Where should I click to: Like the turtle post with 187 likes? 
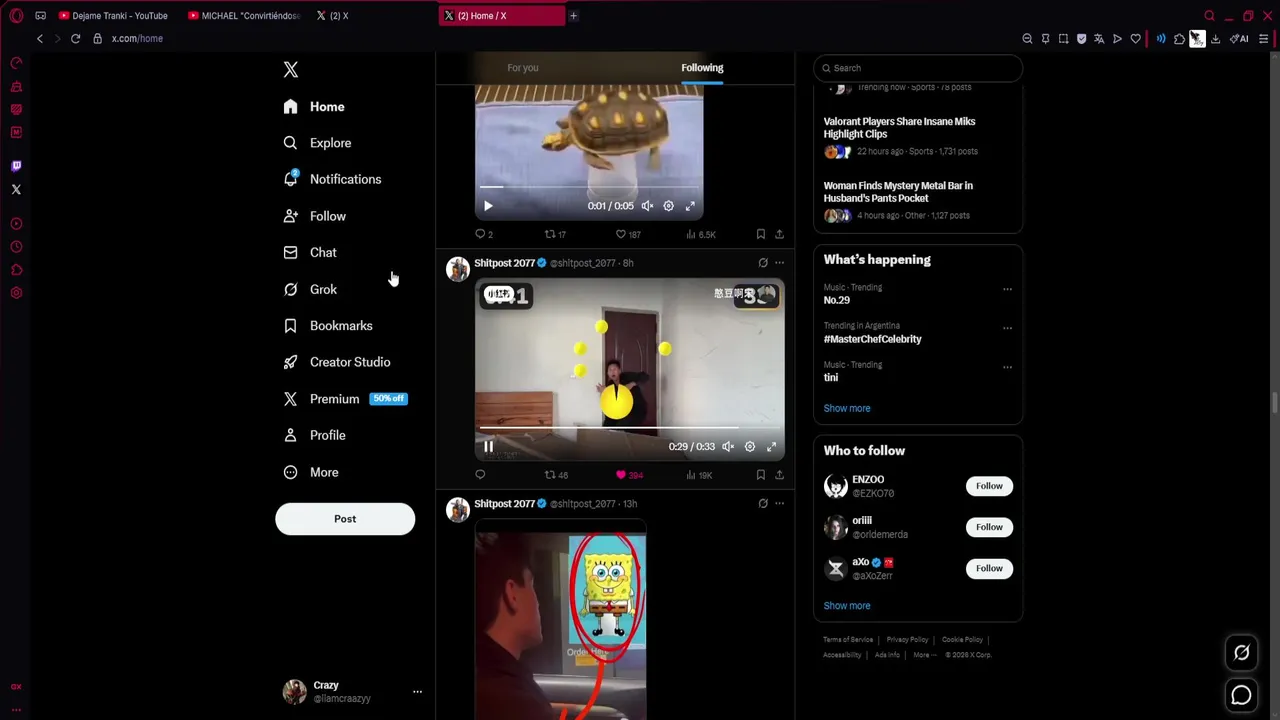click(628, 234)
